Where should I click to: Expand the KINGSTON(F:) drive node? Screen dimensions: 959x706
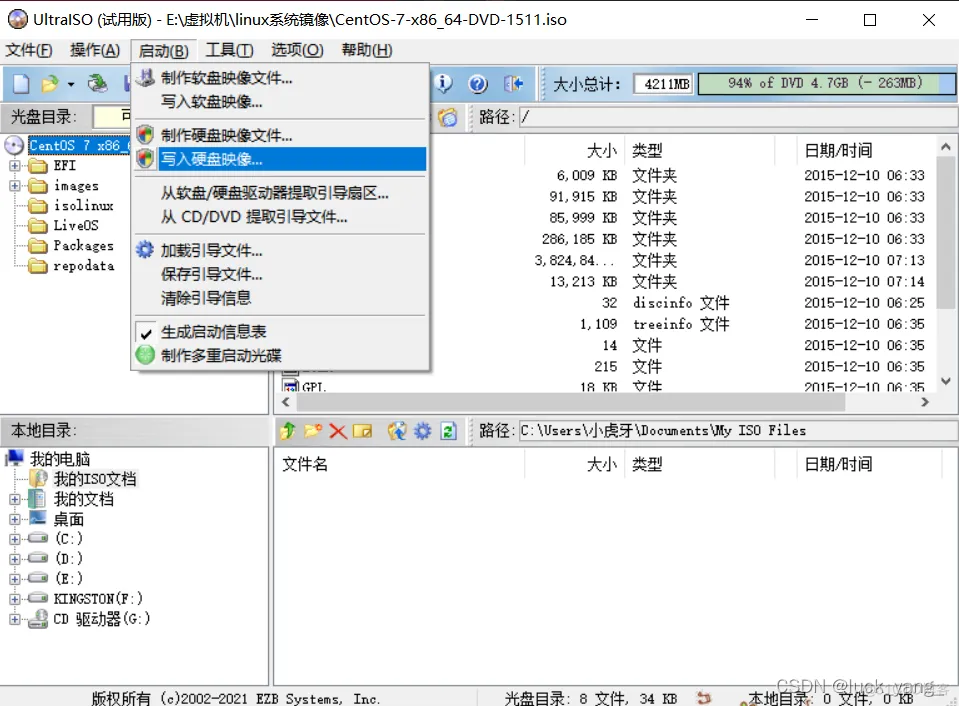15,599
